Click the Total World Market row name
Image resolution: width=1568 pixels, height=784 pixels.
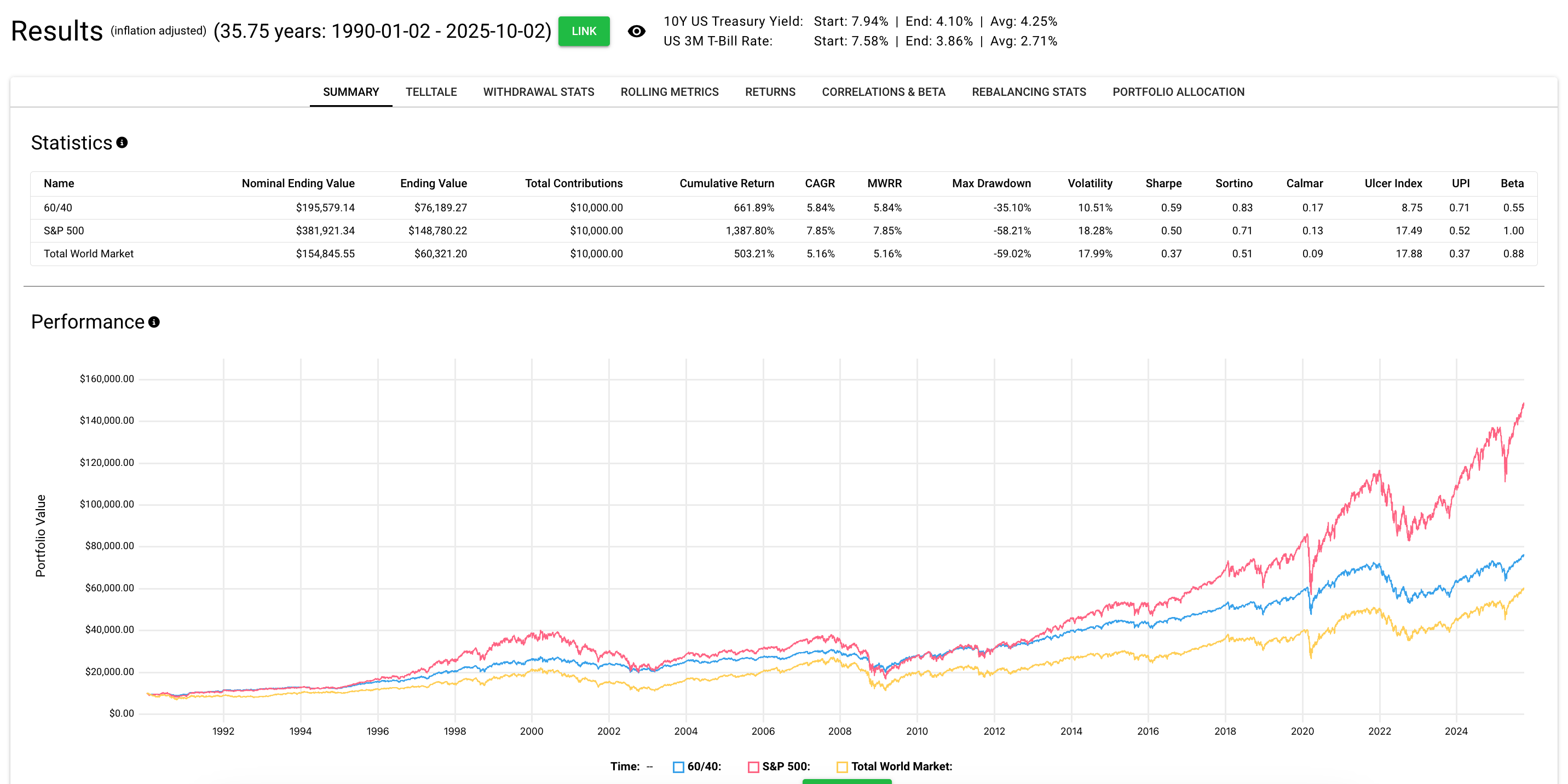tap(89, 254)
